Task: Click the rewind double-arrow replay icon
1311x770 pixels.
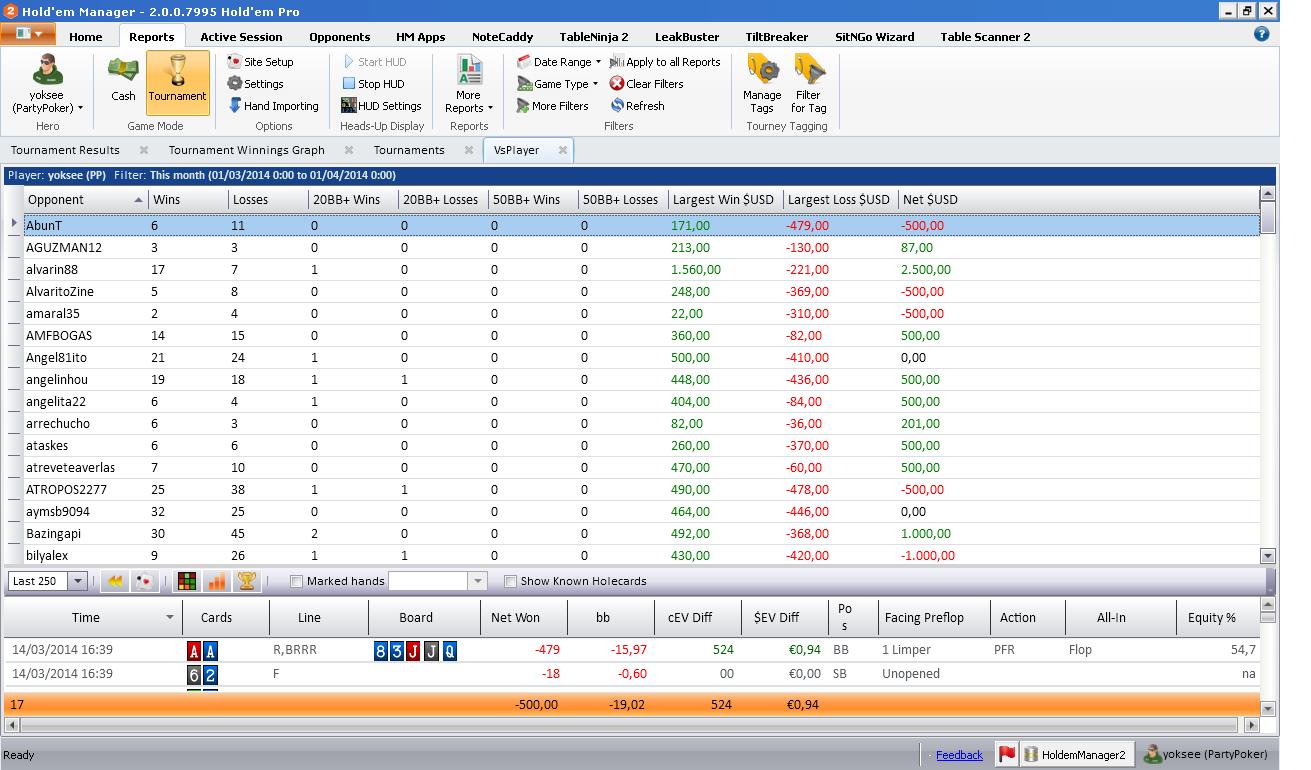Action: click(x=115, y=581)
